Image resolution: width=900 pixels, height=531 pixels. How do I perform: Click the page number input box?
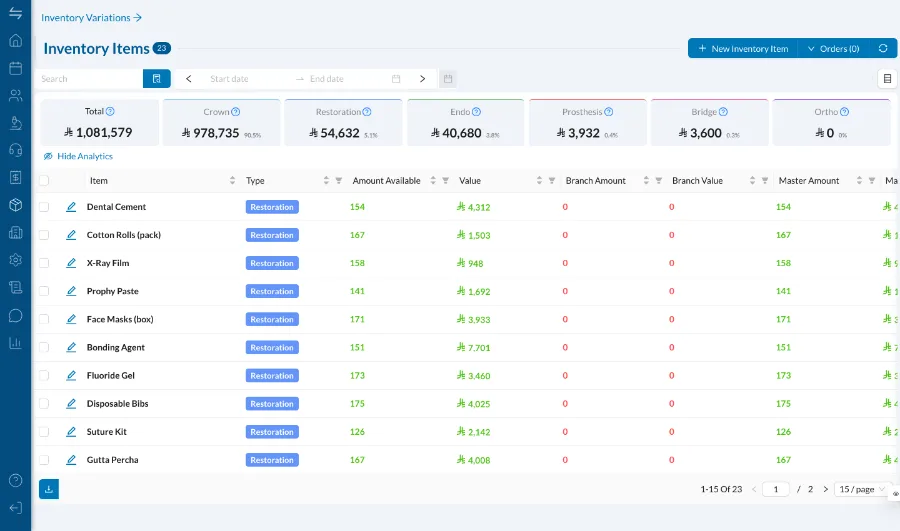[776, 489]
